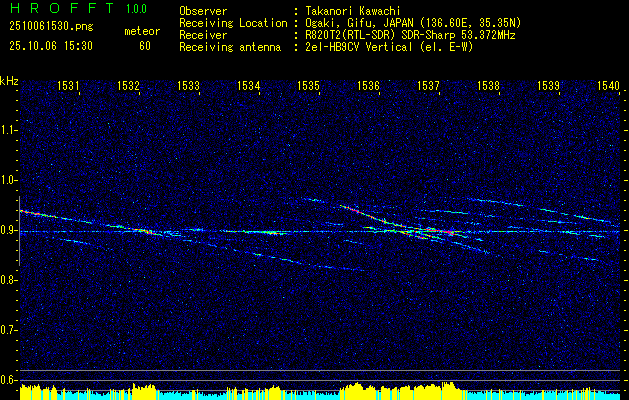Click the Receiving antenna label
Image resolution: width=629 pixels, height=400 pixels.
pyautogui.click(x=230, y=47)
